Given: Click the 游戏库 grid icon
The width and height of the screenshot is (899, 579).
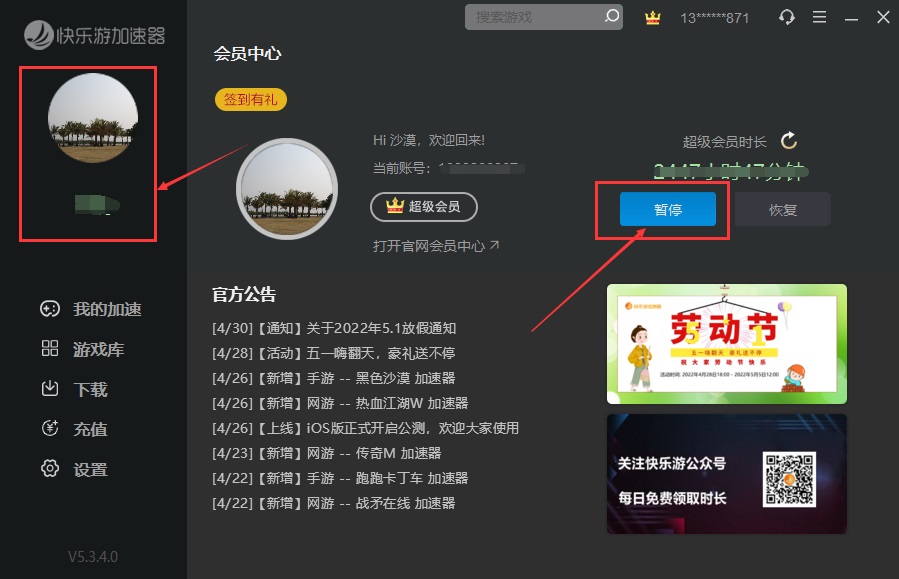Looking at the screenshot, I should [x=50, y=349].
